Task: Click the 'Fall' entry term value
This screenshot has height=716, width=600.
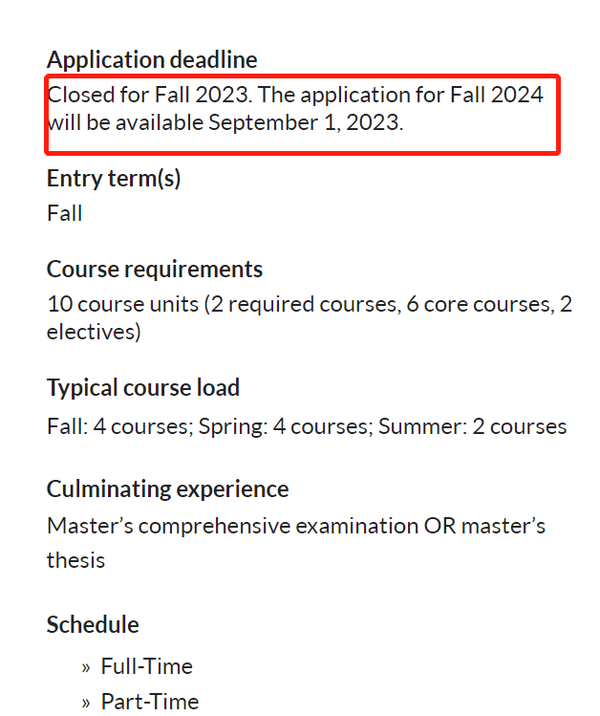Action: (x=64, y=213)
